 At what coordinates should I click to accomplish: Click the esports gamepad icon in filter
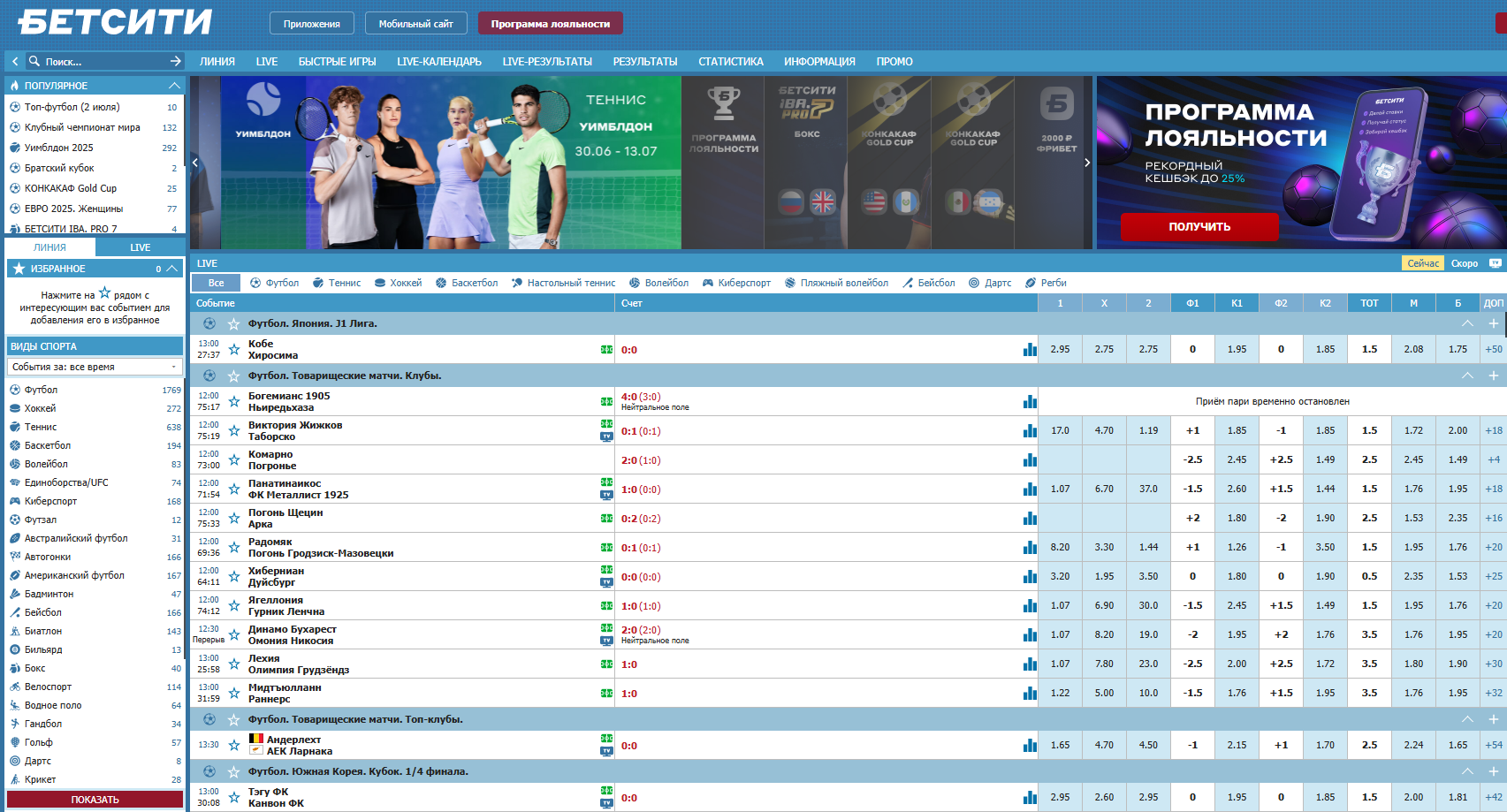[x=708, y=283]
